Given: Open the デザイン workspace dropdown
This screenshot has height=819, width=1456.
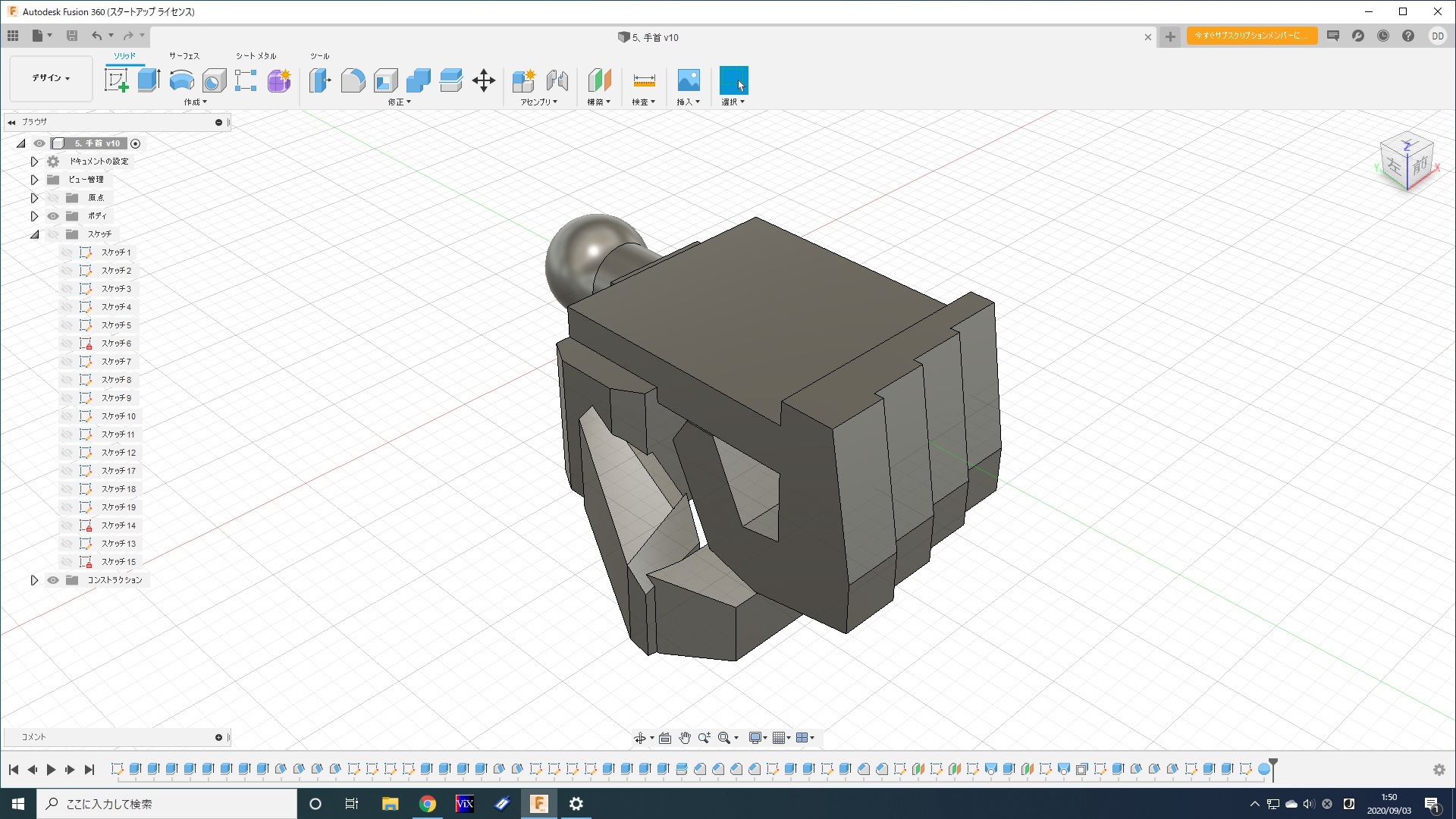Looking at the screenshot, I should click(51, 78).
